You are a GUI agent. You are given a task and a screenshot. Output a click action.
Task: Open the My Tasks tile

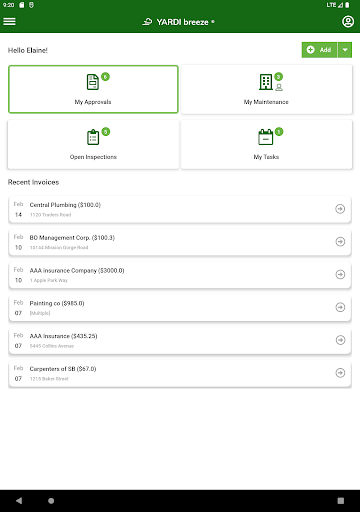pyautogui.click(x=266, y=144)
